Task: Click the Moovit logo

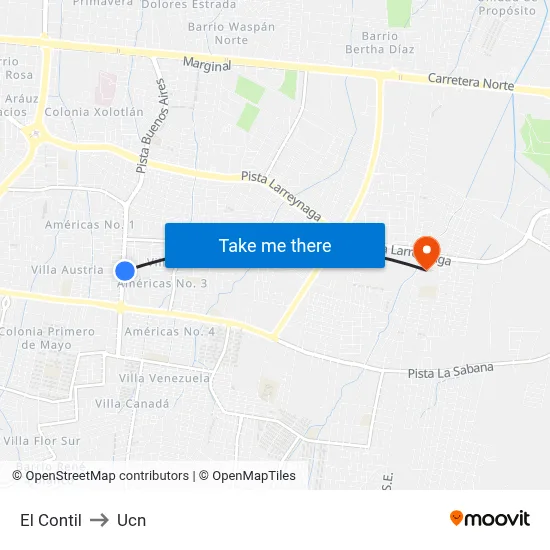Action: 490,518
